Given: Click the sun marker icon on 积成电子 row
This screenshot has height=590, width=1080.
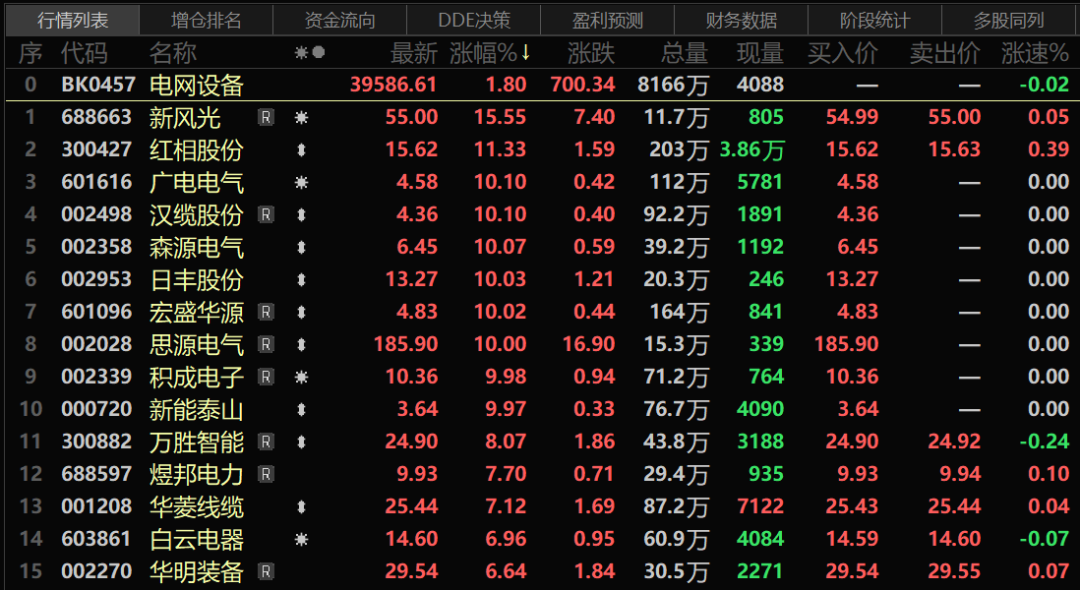Looking at the screenshot, I should (301, 377).
